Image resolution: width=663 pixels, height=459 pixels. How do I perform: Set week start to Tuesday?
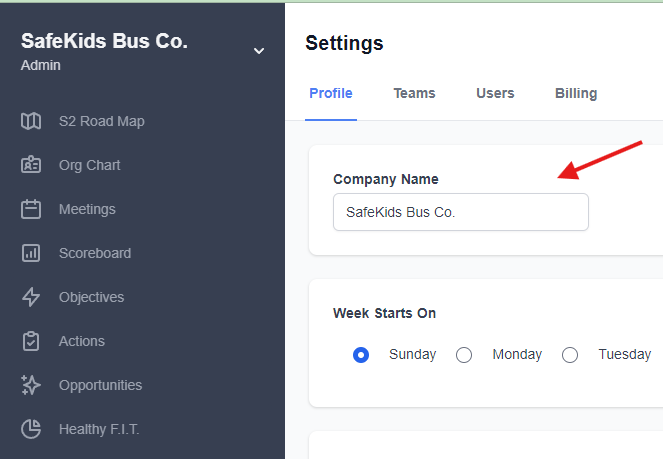(x=570, y=355)
